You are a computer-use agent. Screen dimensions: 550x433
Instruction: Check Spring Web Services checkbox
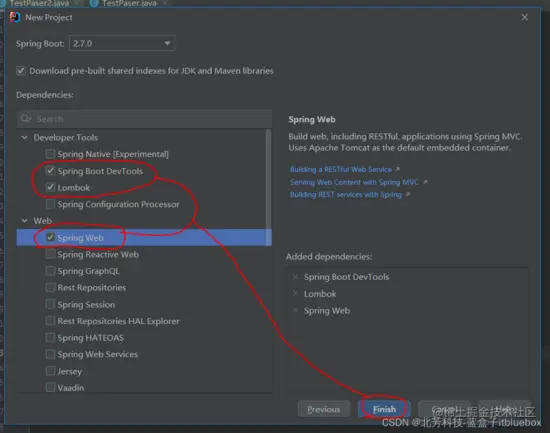(x=51, y=354)
